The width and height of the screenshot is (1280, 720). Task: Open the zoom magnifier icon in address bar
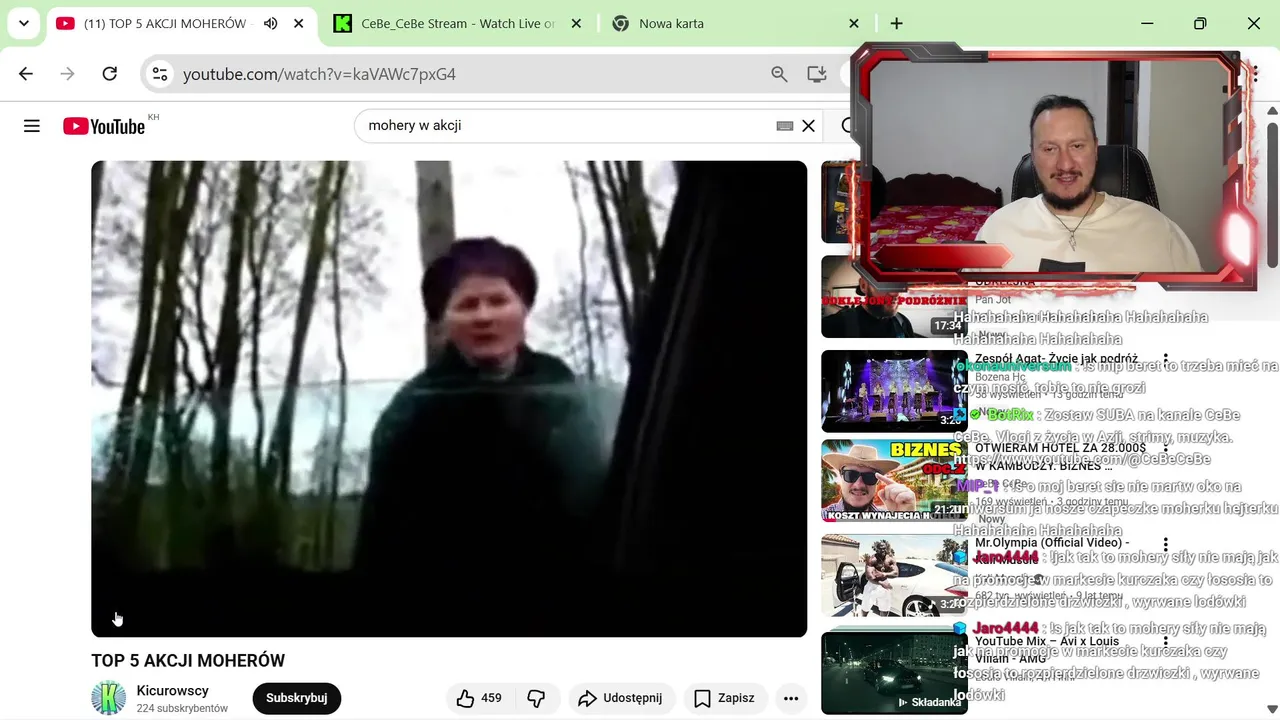779,74
